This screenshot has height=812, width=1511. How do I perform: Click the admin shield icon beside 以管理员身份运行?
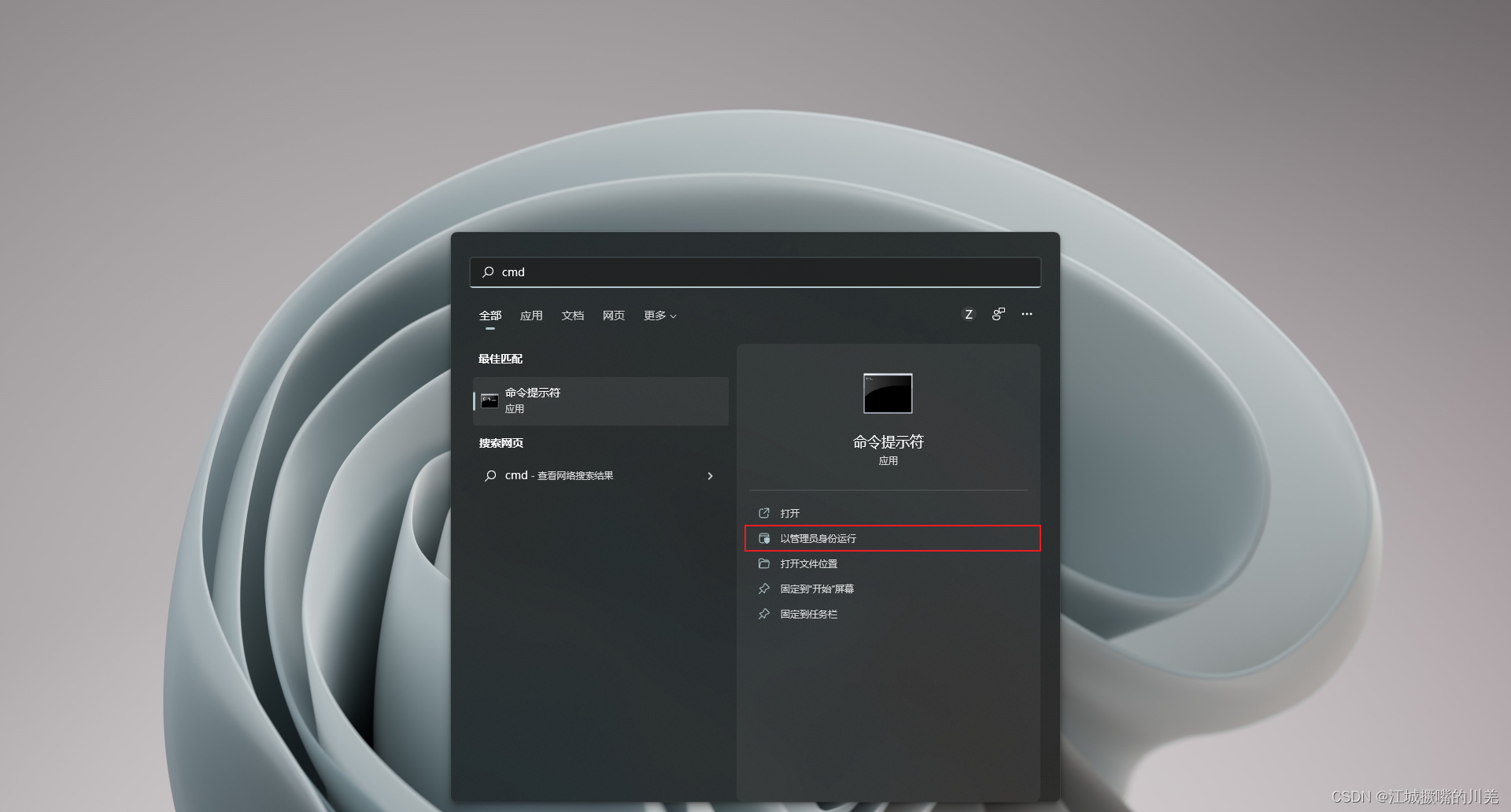click(763, 538)
